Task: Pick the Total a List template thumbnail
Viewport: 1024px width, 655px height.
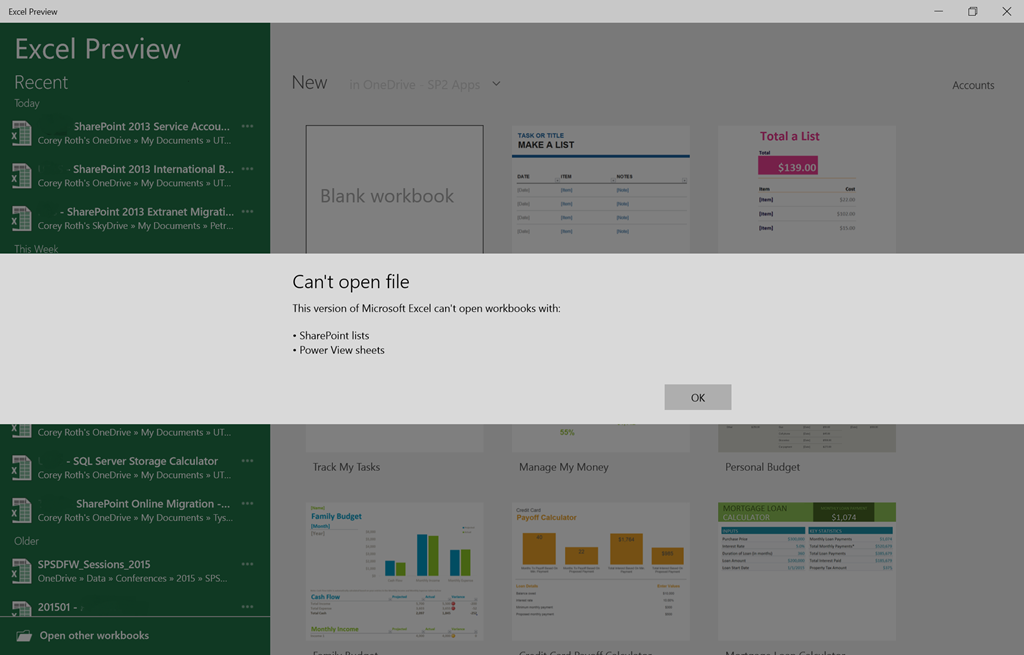Action: coord(807,189)
